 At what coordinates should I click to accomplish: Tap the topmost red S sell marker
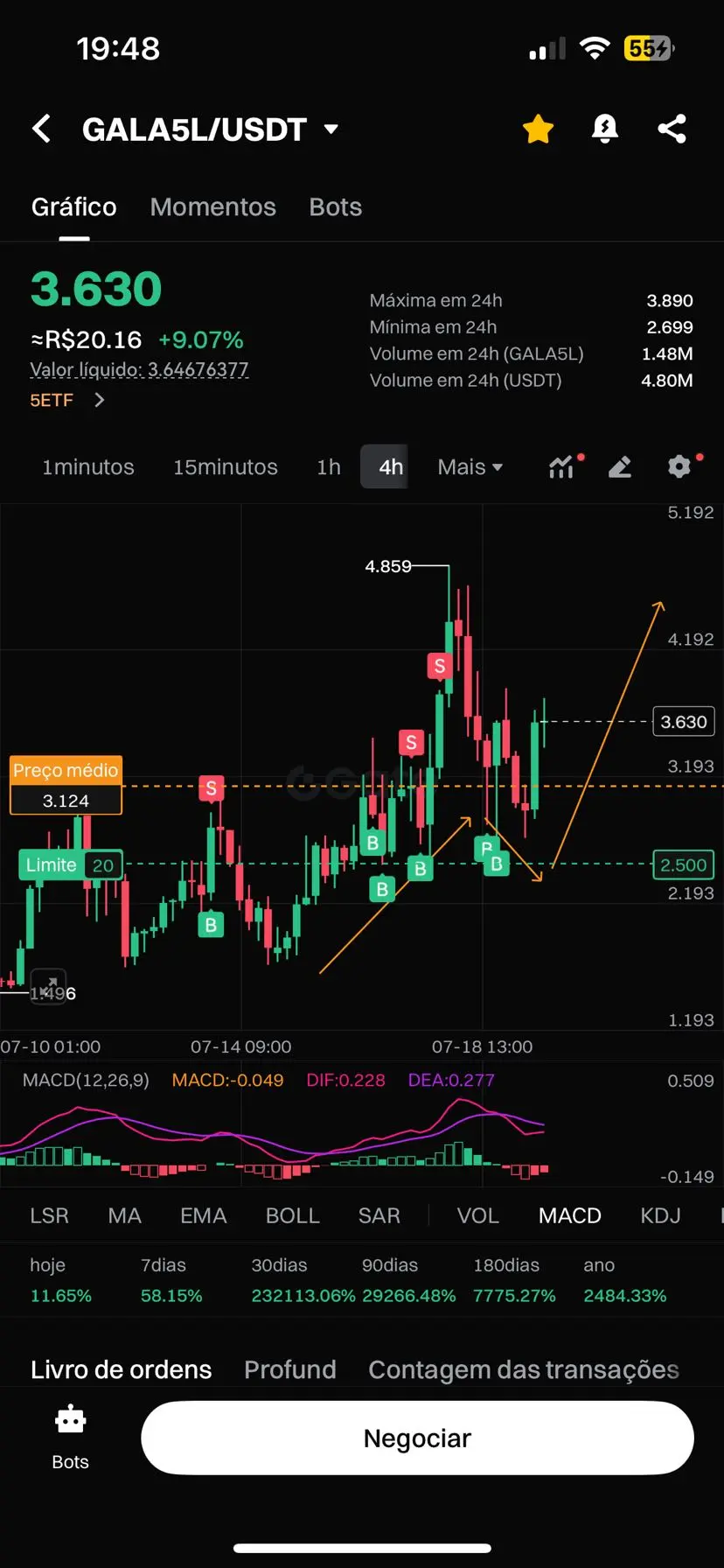click(x=439, y=666)
